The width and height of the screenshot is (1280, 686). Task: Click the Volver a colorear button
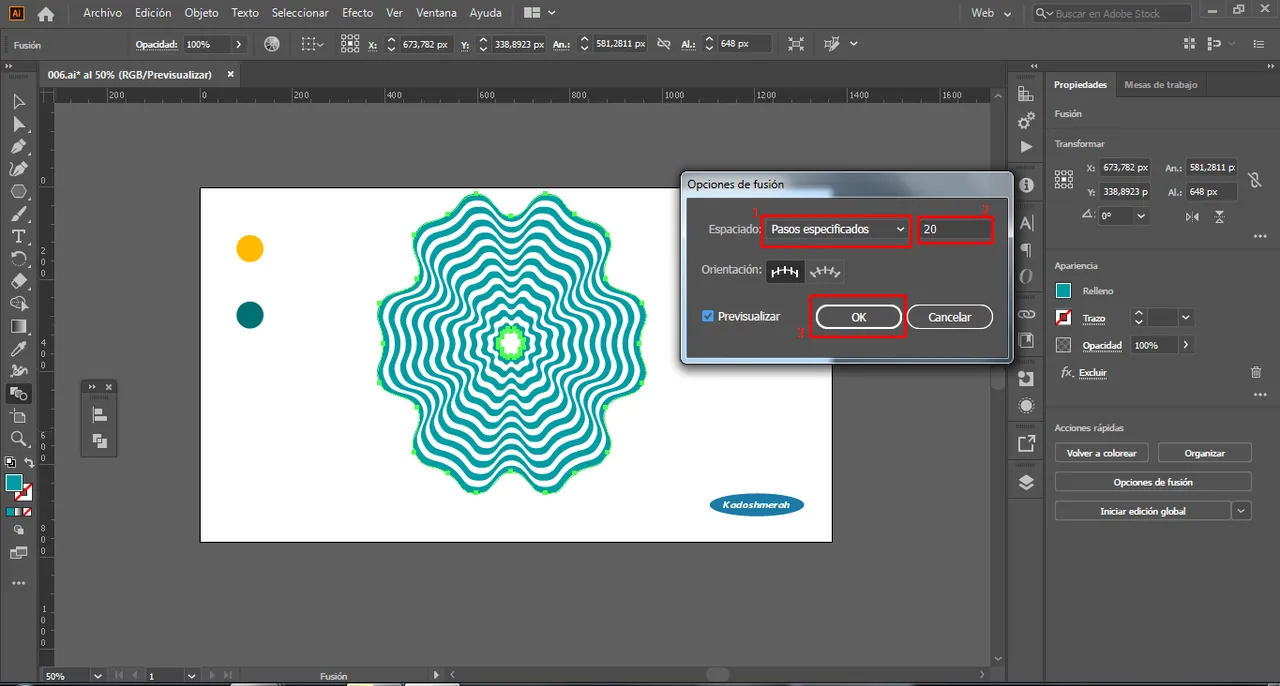pos(1102,453)
